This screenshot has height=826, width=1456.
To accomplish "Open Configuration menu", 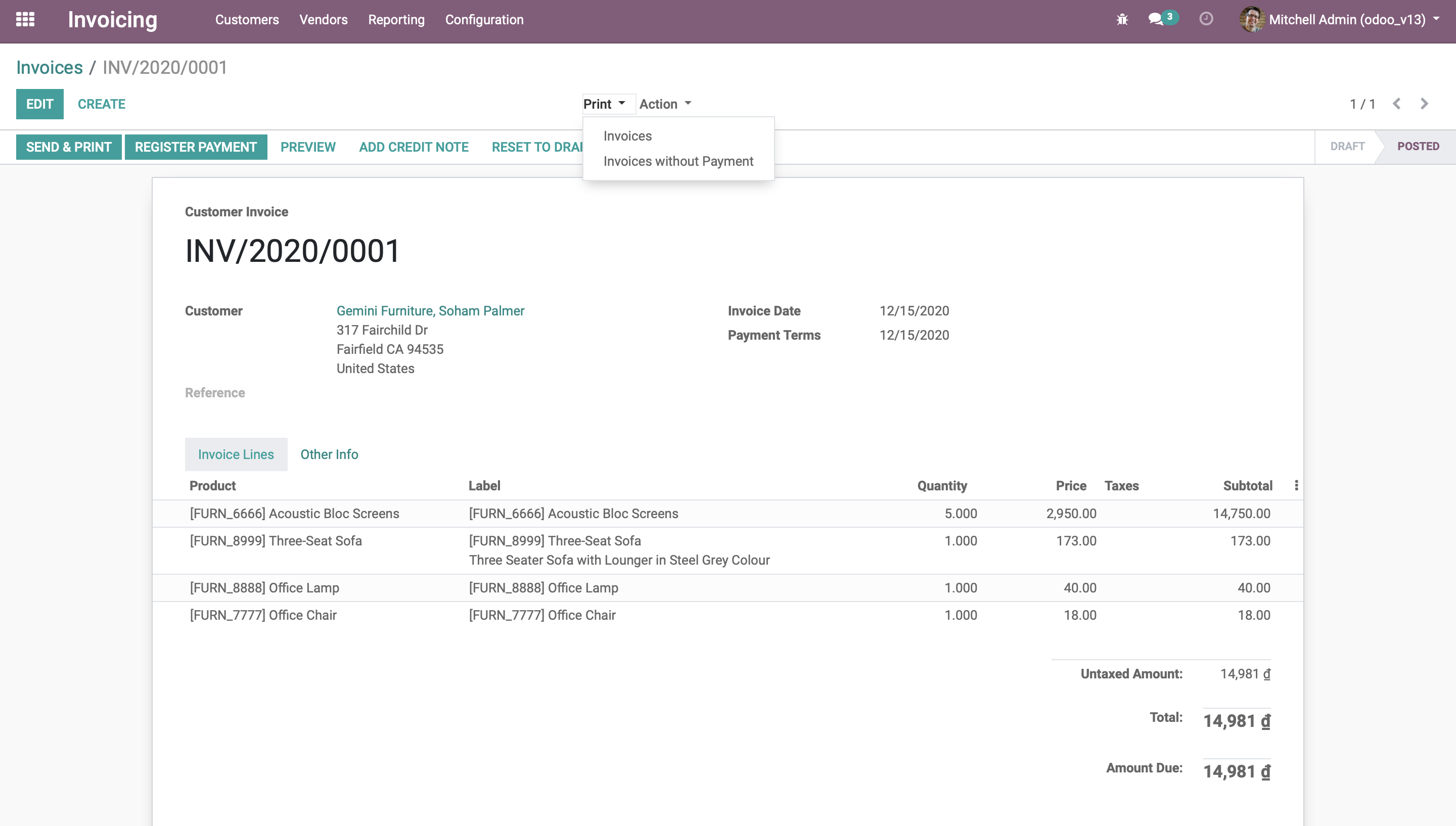I will [484, 19].
